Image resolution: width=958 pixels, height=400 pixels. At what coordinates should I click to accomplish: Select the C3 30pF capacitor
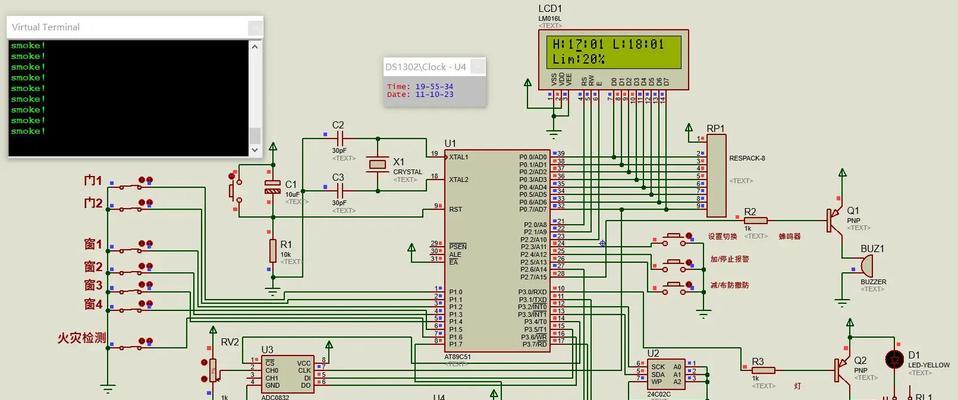[340, 191]
